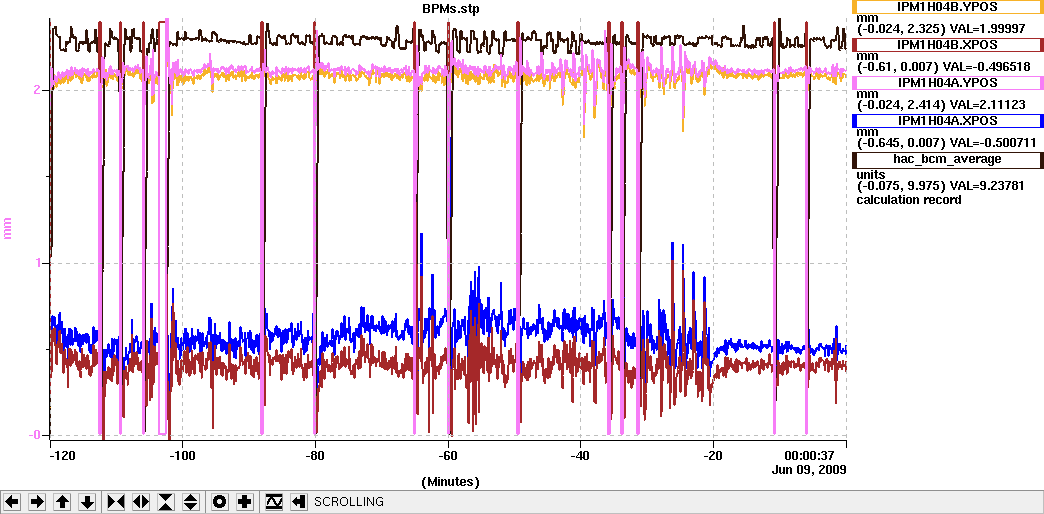Viewport: 1044px width, 514px height.
Task: Click the -60 tick label on time axis
Action: [447, 456]
